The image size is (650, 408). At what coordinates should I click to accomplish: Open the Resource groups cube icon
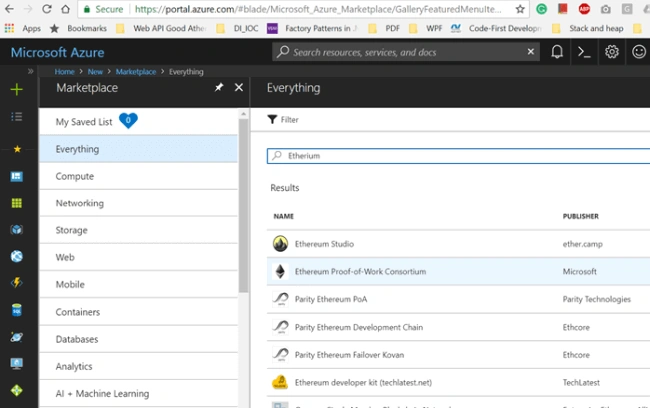coord(17,229)
